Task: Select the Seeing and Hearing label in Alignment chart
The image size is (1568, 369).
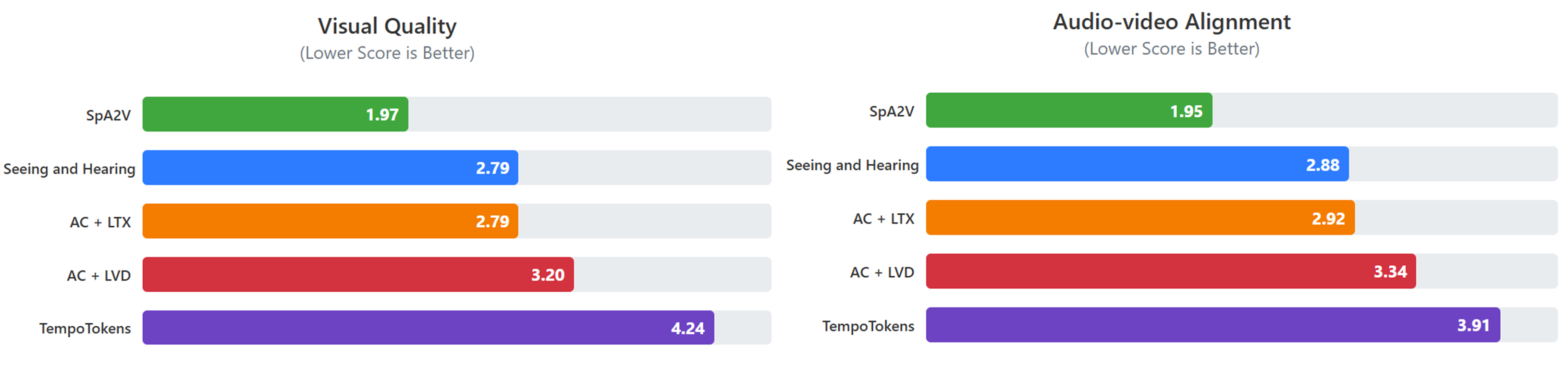Action: click(852, 165)
